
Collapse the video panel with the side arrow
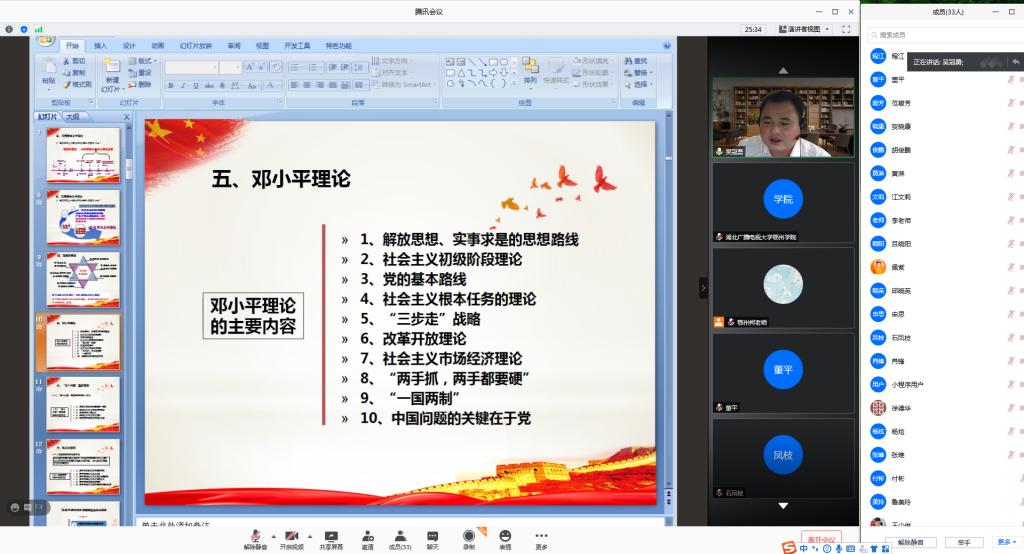(702, 288)
